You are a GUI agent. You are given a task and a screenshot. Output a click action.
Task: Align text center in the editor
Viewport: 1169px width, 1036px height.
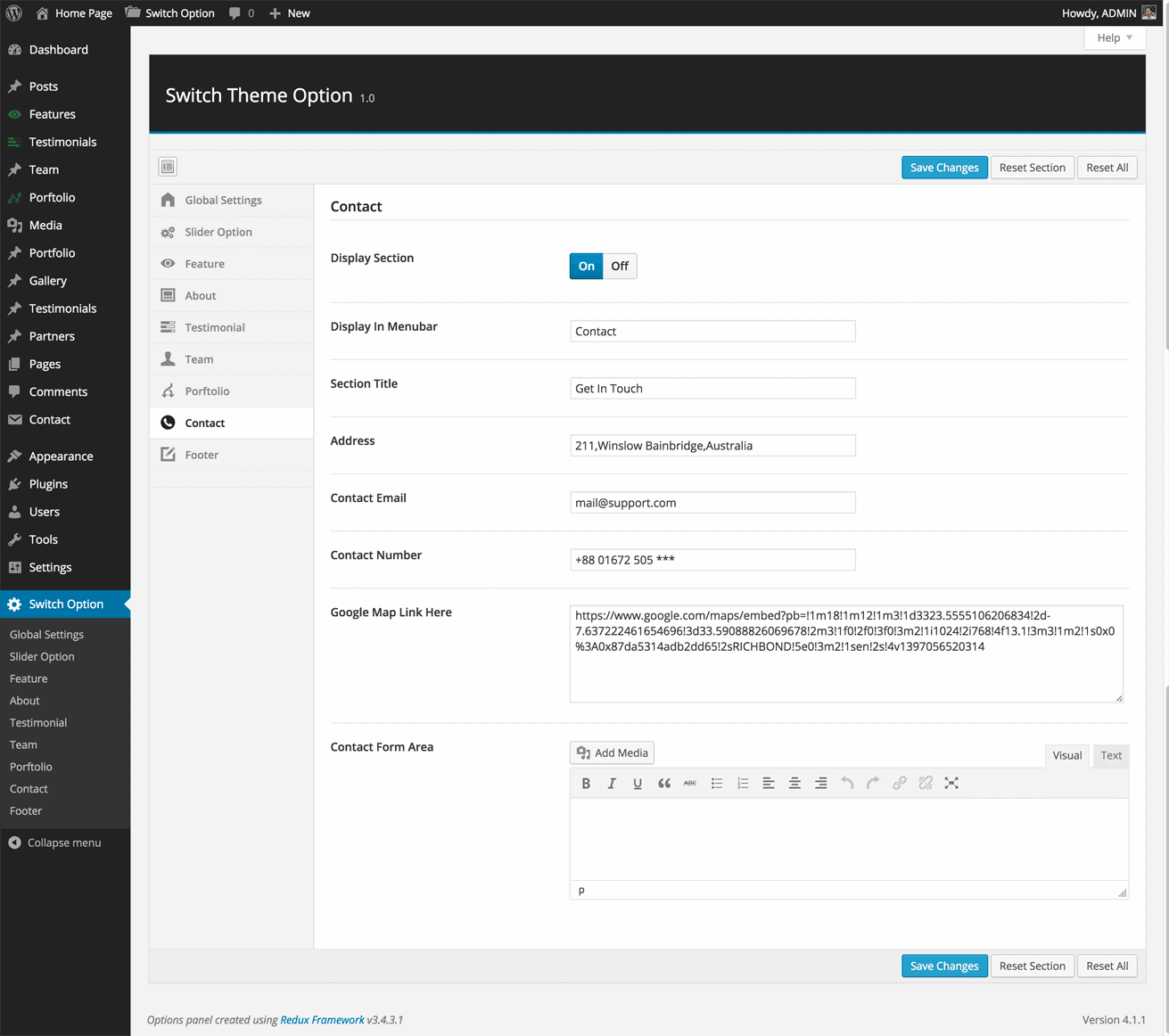pyautogui.click(x=794, y=783)
